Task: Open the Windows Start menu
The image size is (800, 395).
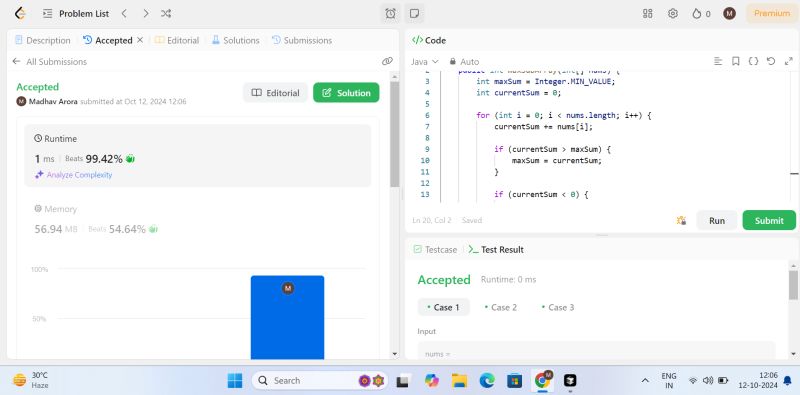Action: (x=235, y=380)
